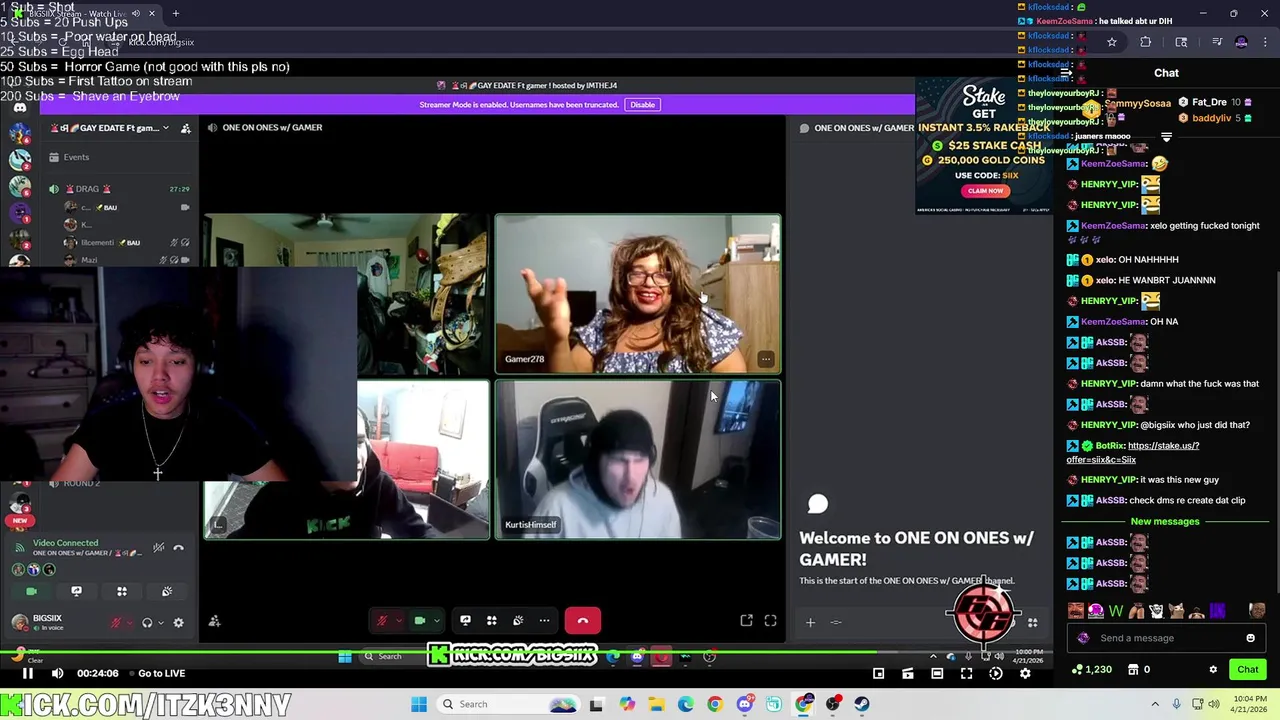
Task: Open Chrome from Windows taskbar
Action: tap(715, 704)
